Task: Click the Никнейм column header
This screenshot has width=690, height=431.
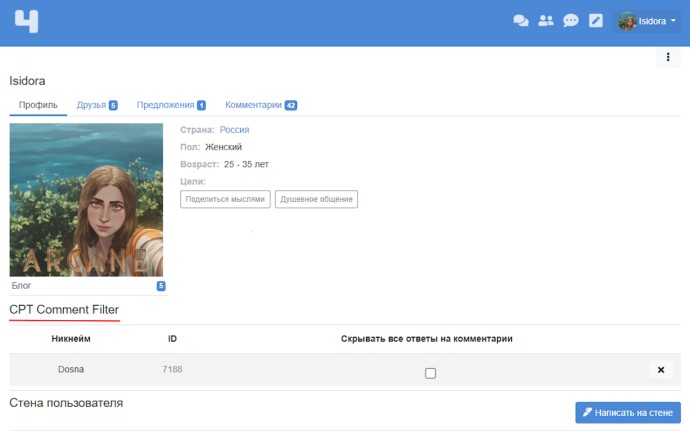Action: point(71,339)
